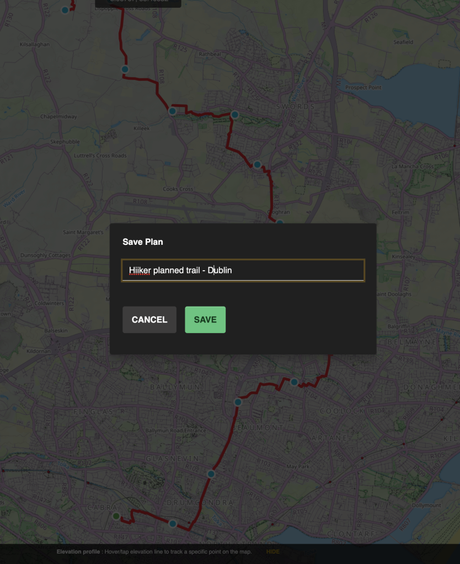
Task: Click the green SAVE button
Action: (205, 320)
